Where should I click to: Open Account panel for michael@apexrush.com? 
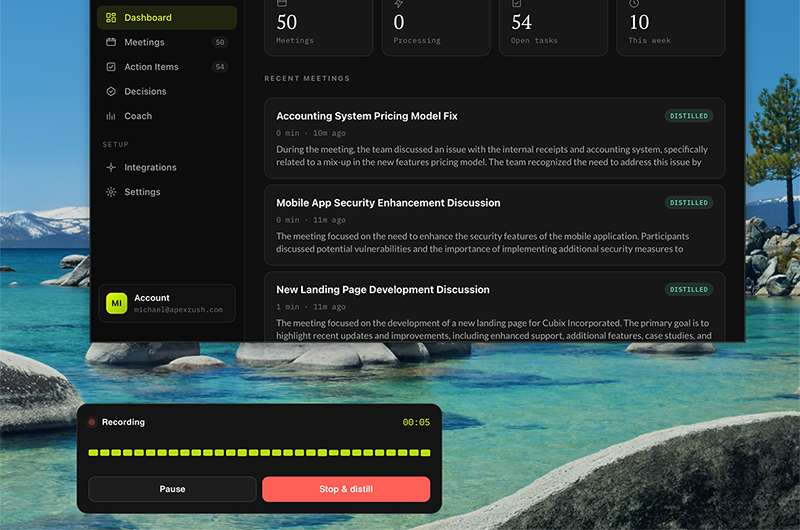pyautogui.click(x=167, y=304)
